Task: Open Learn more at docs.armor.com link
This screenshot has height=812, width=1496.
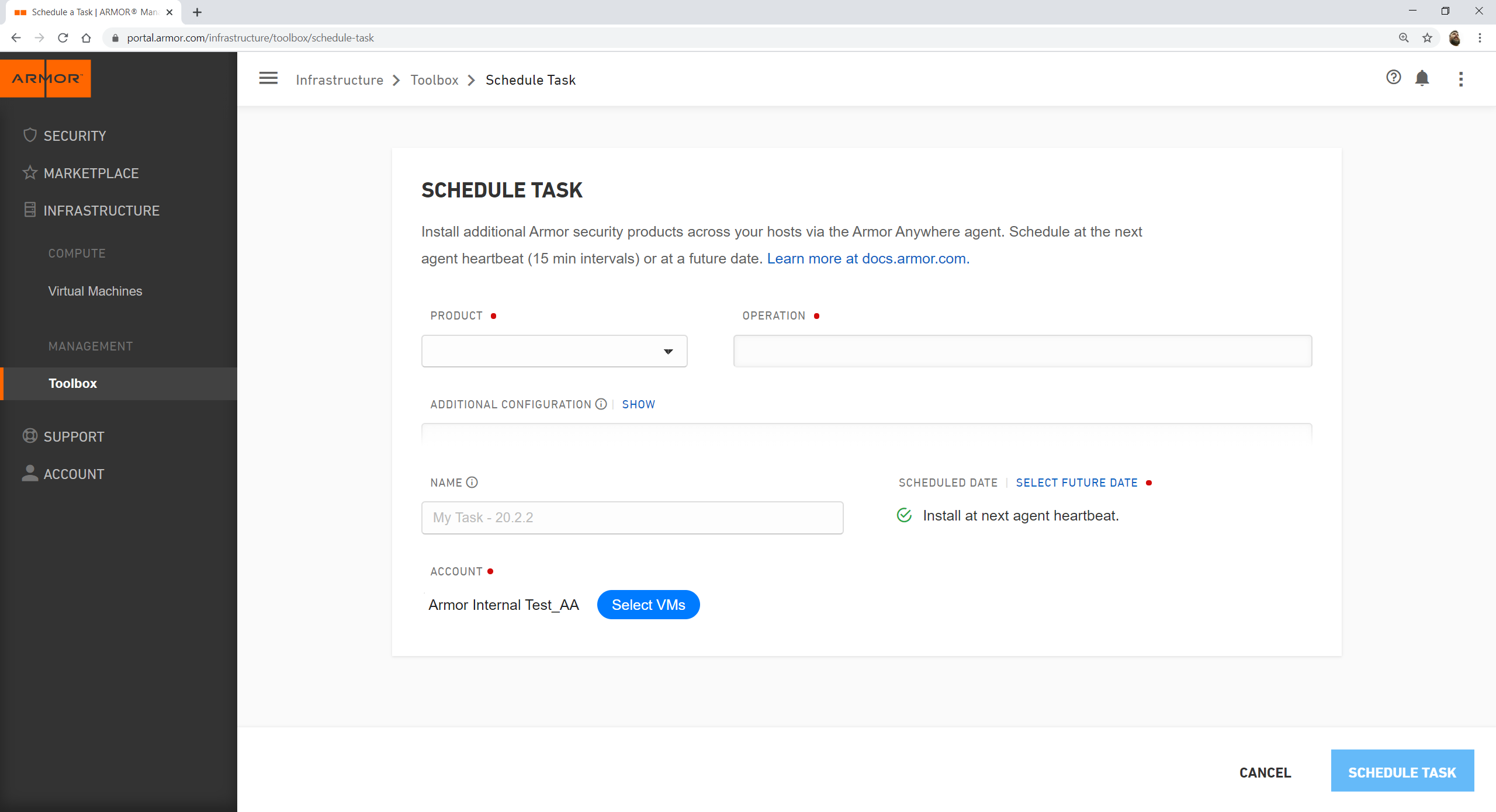Action: pos(868,258)
